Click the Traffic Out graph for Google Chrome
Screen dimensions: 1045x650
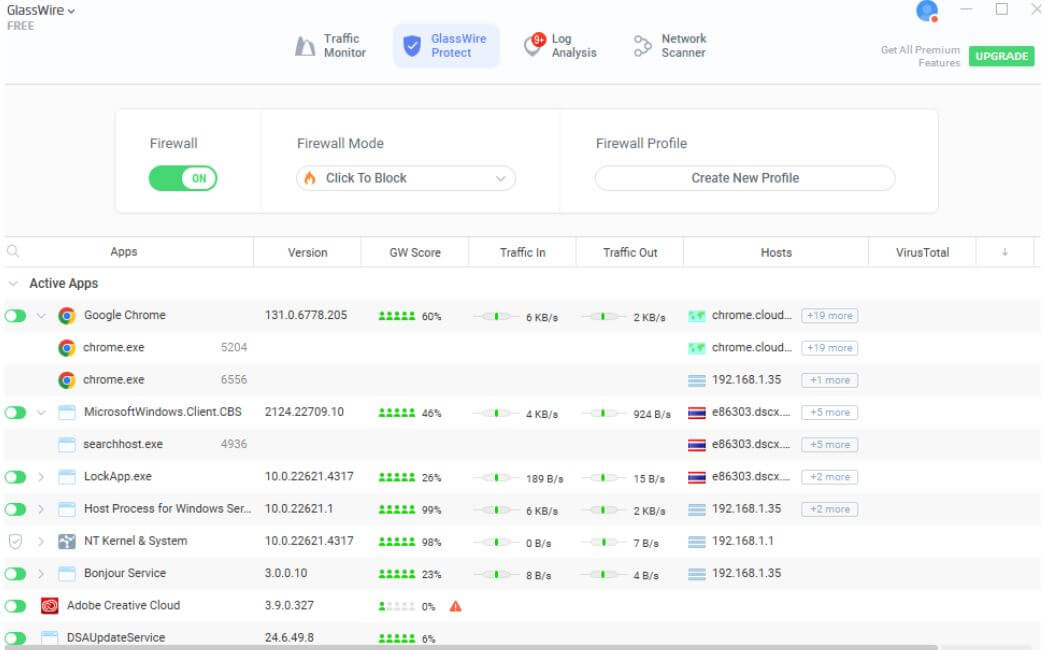click(603, 317)
